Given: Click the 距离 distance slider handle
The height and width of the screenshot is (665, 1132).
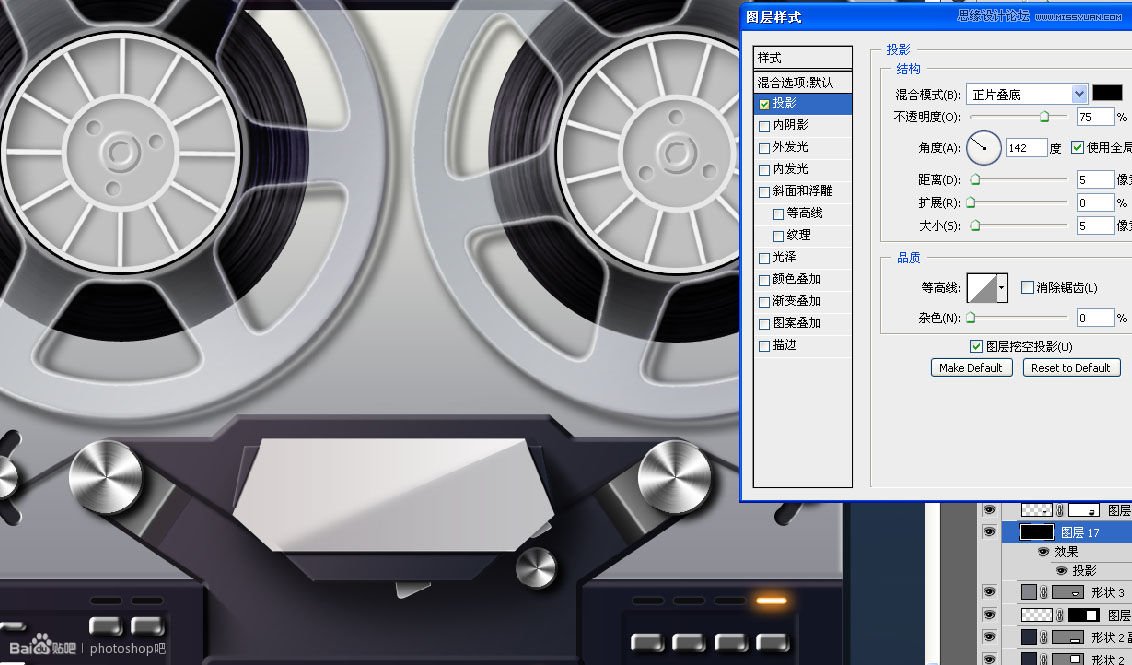Looking at the screenshot, I should [x=975, y=180].
